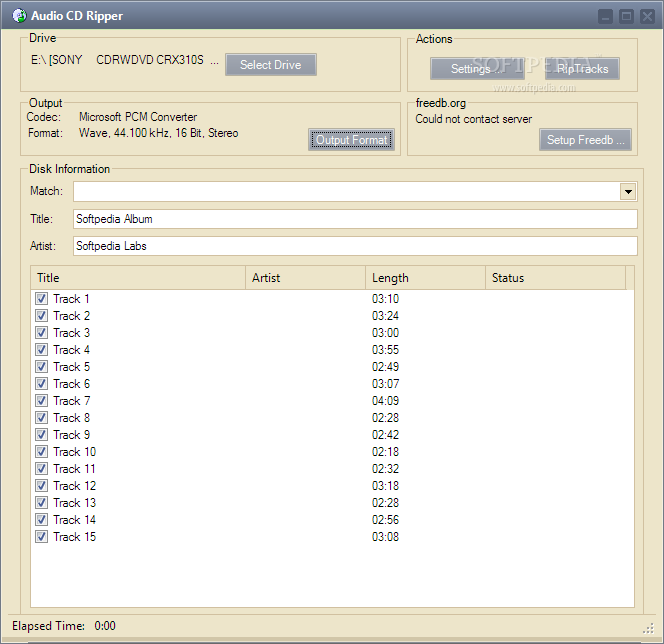Click the Wave 44.100 kHz format text
This screenshot has width=664, height=644.
(158, 133)
